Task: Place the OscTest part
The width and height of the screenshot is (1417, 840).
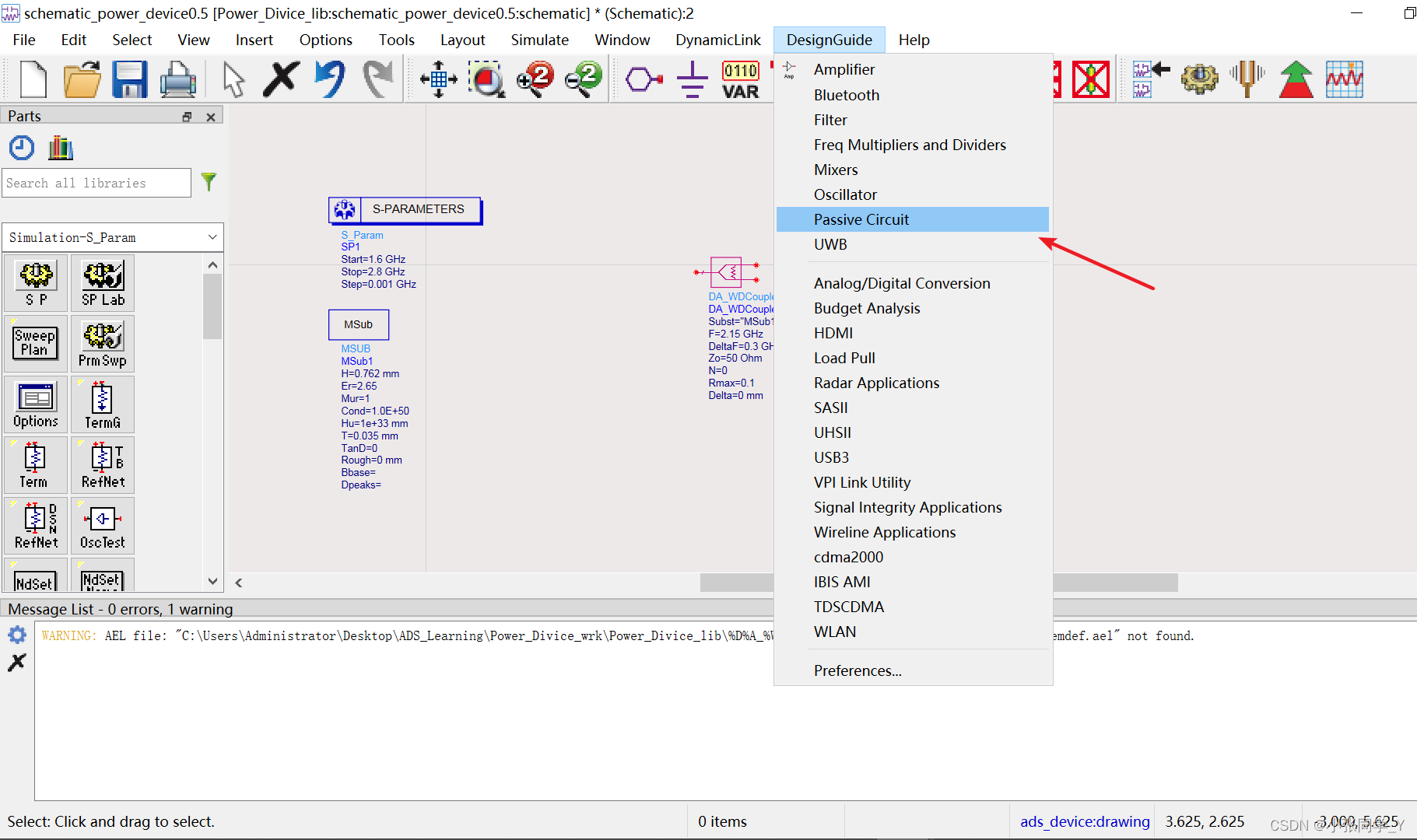Action: click(103, 526)
